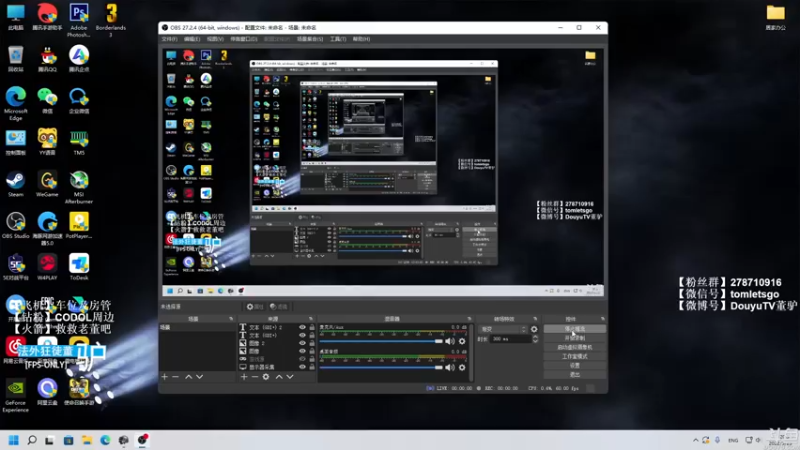This screenshot has width=800, height=450.
Task: Open W4PLAY desktop shortcut
Action: point(47,267)
